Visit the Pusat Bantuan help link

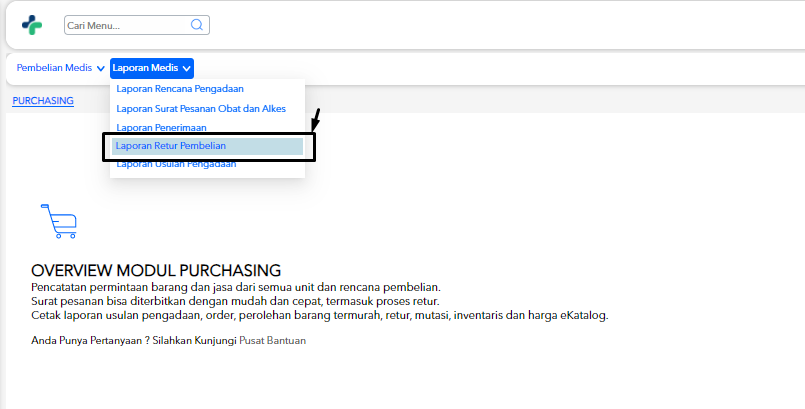pos(272,341)
